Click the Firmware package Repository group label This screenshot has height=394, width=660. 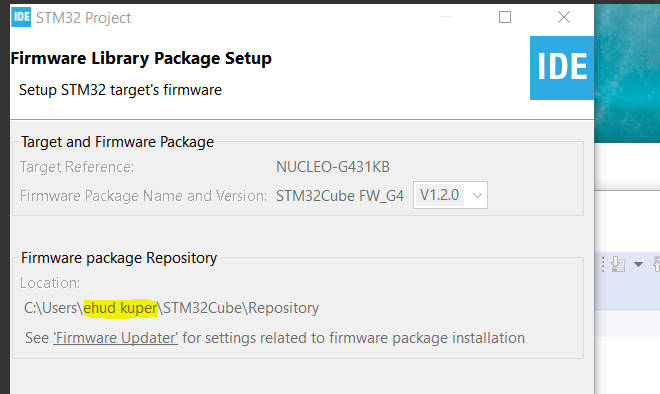coord(119,258)
